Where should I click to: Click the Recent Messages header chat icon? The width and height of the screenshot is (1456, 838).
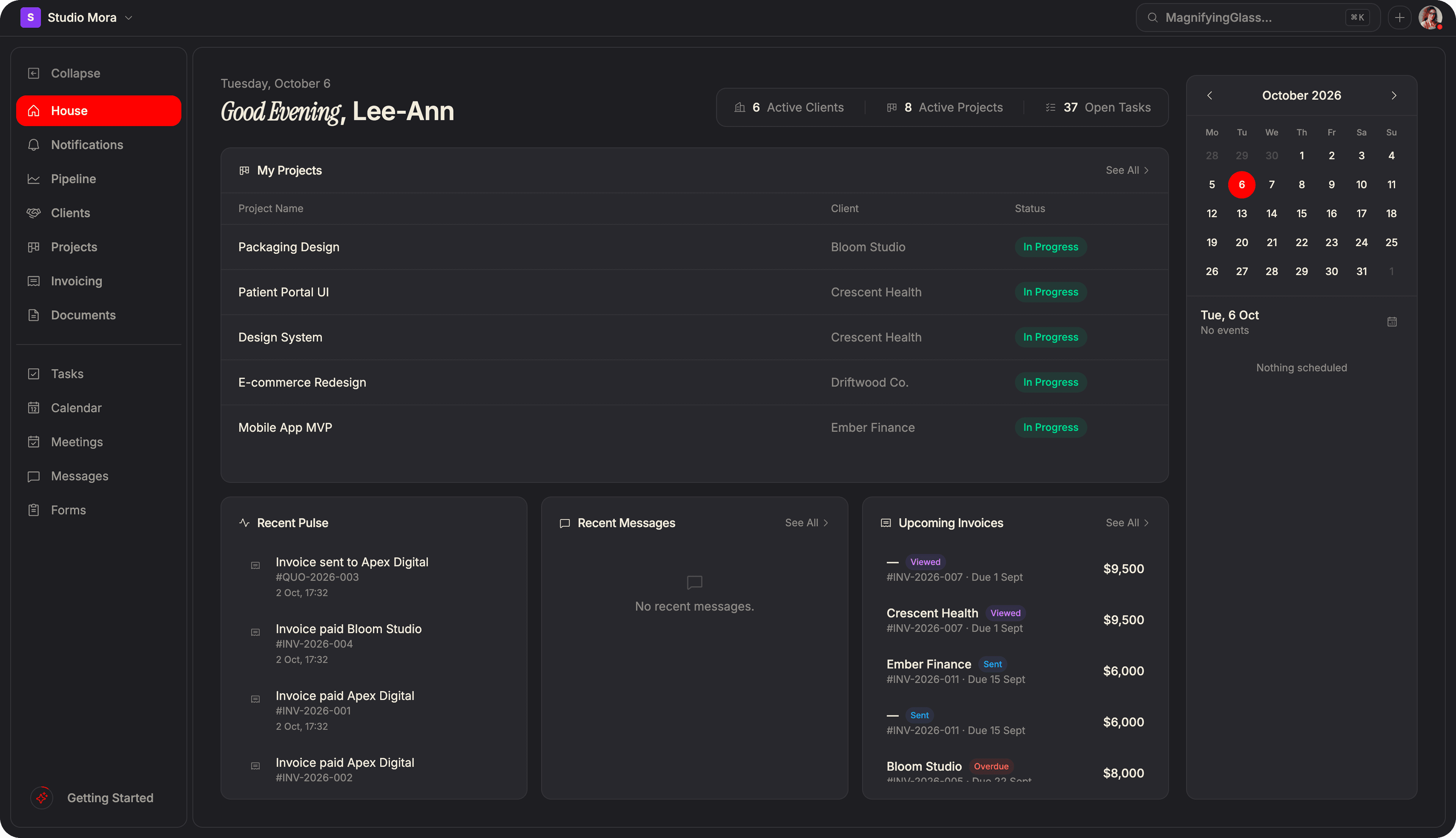565,523
